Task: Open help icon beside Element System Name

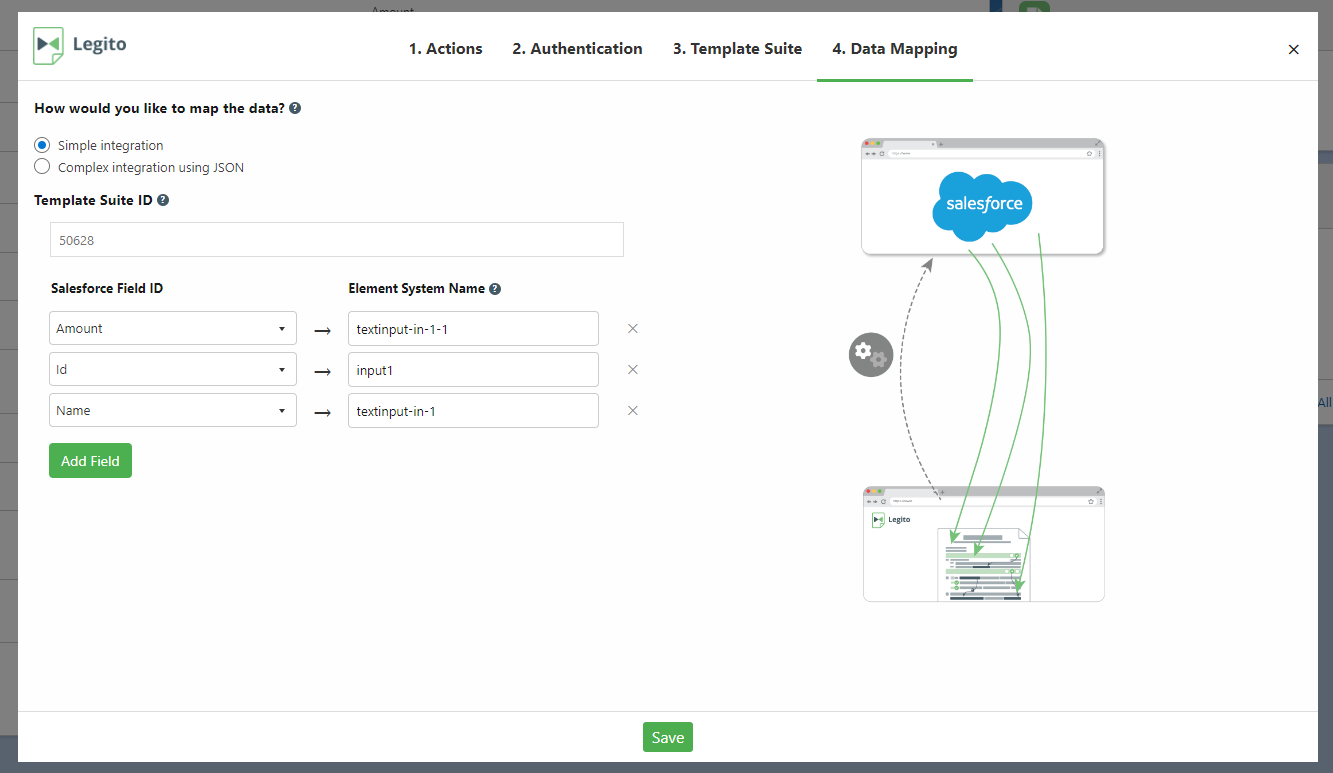Action: tap(495, 289)
